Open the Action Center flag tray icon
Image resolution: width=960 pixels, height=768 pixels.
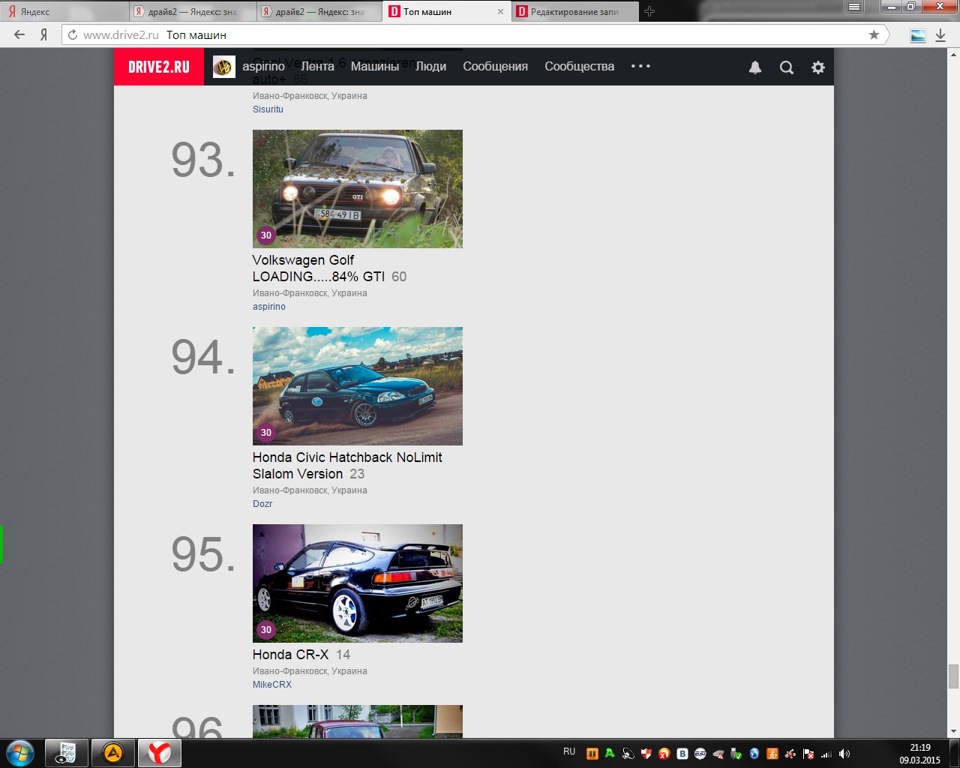(x=808, y=754)
